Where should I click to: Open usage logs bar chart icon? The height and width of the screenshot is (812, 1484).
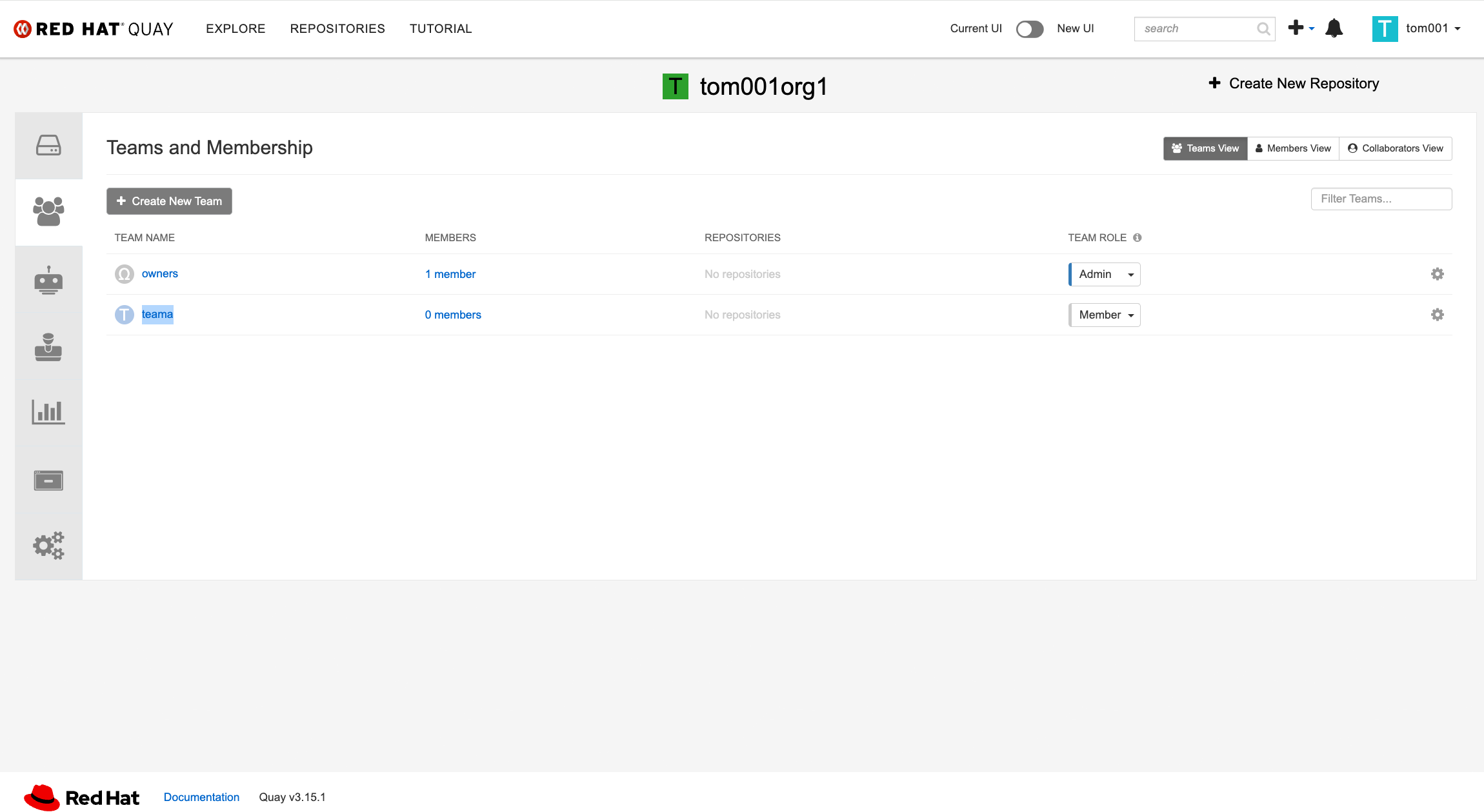click(x=48, y=411)
